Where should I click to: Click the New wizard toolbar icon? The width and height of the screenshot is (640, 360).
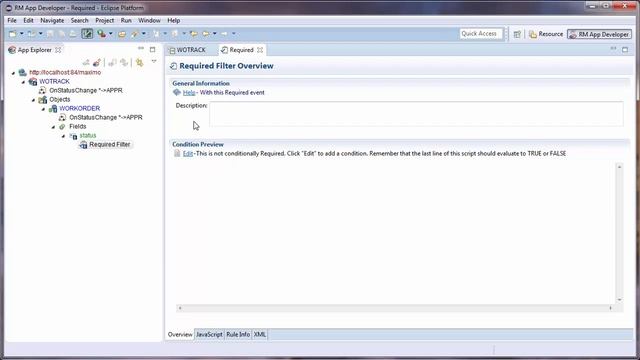(x=13, y=34)
